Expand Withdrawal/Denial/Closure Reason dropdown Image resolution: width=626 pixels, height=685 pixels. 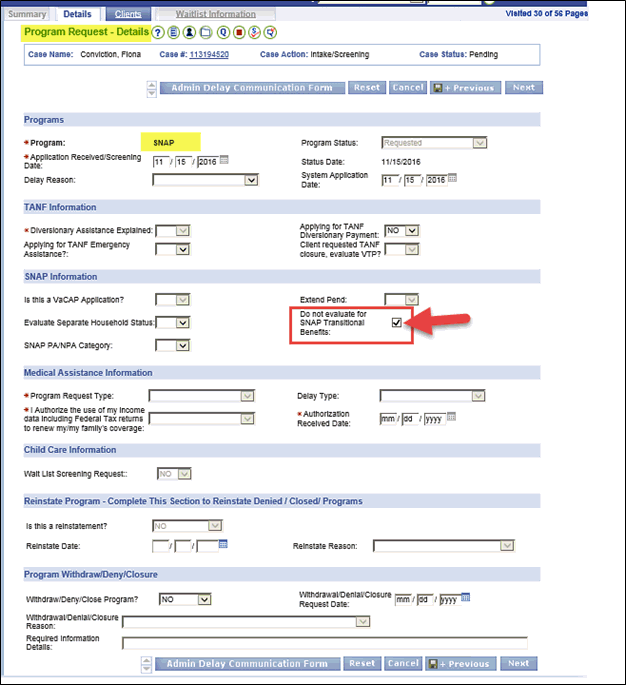(246, 622)
